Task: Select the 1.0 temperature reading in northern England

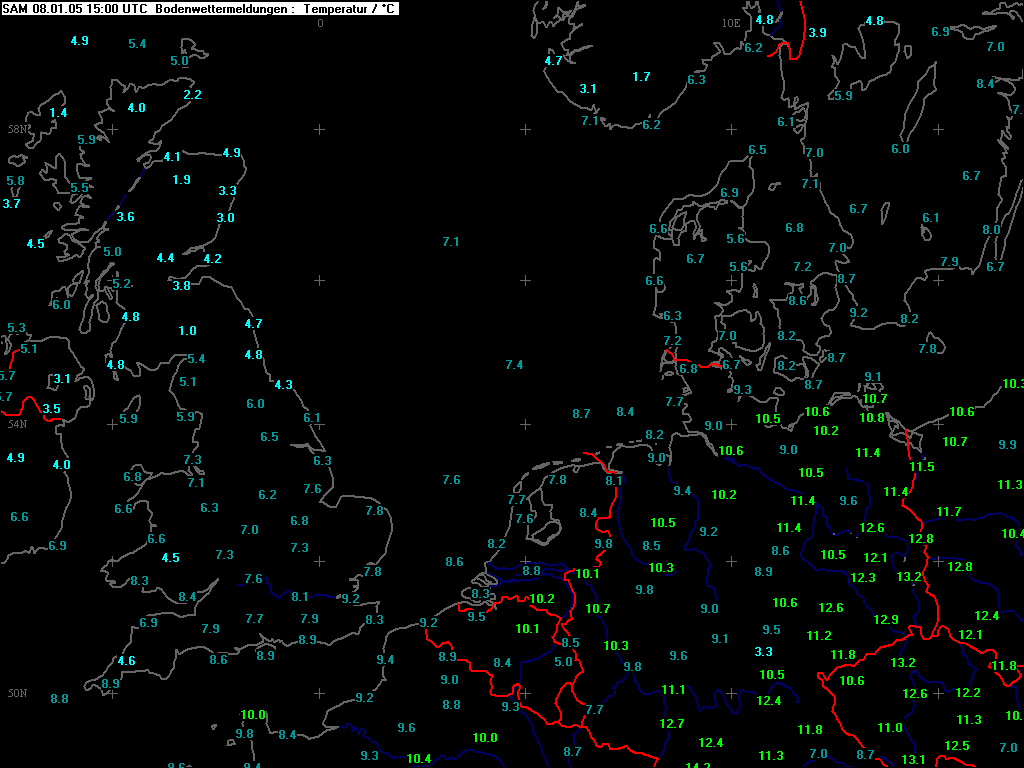Action: [x=187, y=330]
